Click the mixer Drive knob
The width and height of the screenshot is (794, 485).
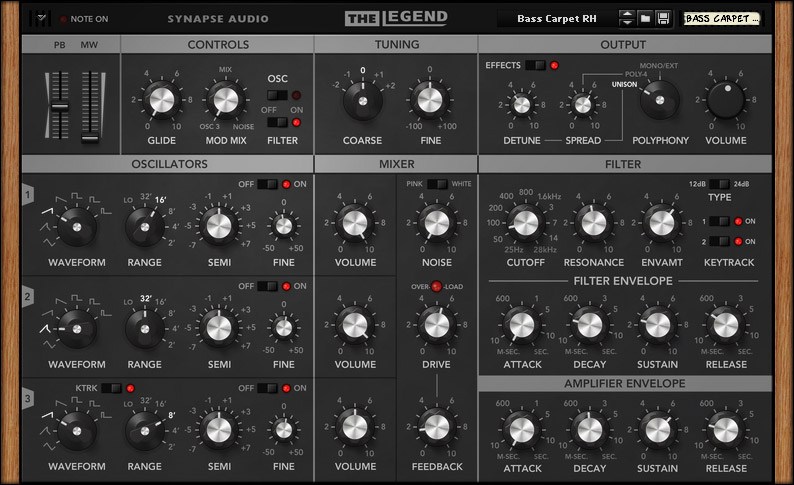tap(436, 323)
